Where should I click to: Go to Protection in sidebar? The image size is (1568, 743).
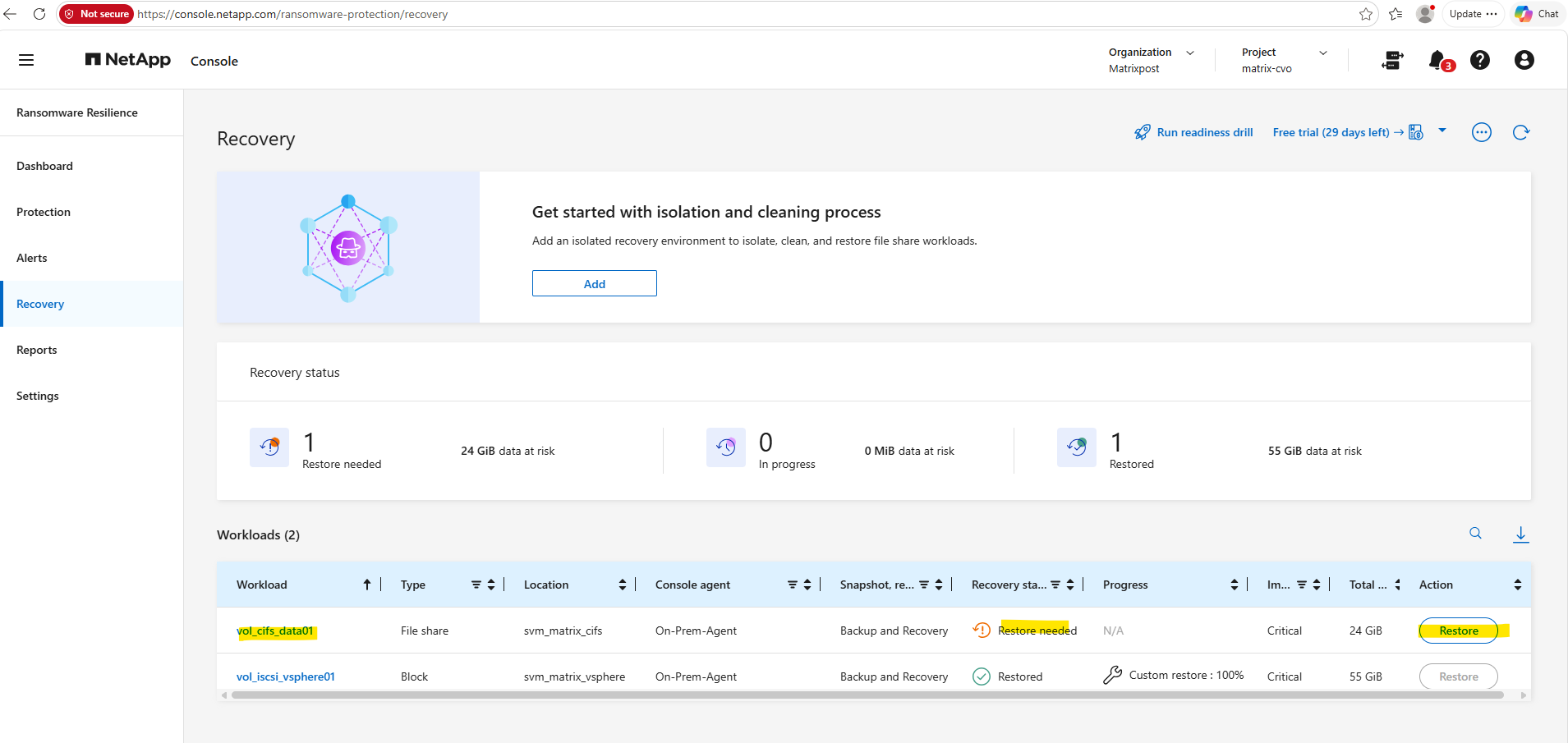(44, 212)
